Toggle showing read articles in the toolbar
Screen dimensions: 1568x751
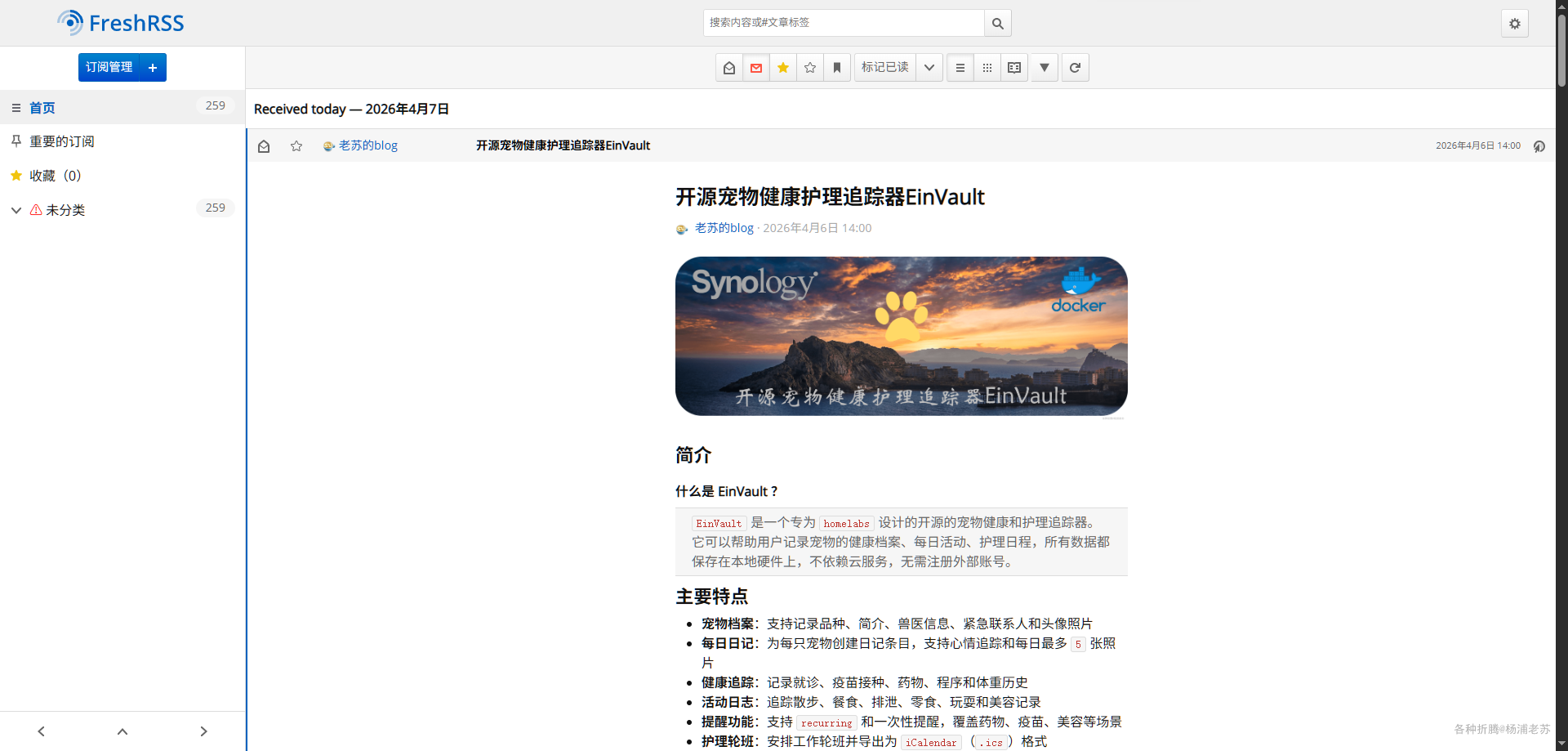click(x=729, y=68)
